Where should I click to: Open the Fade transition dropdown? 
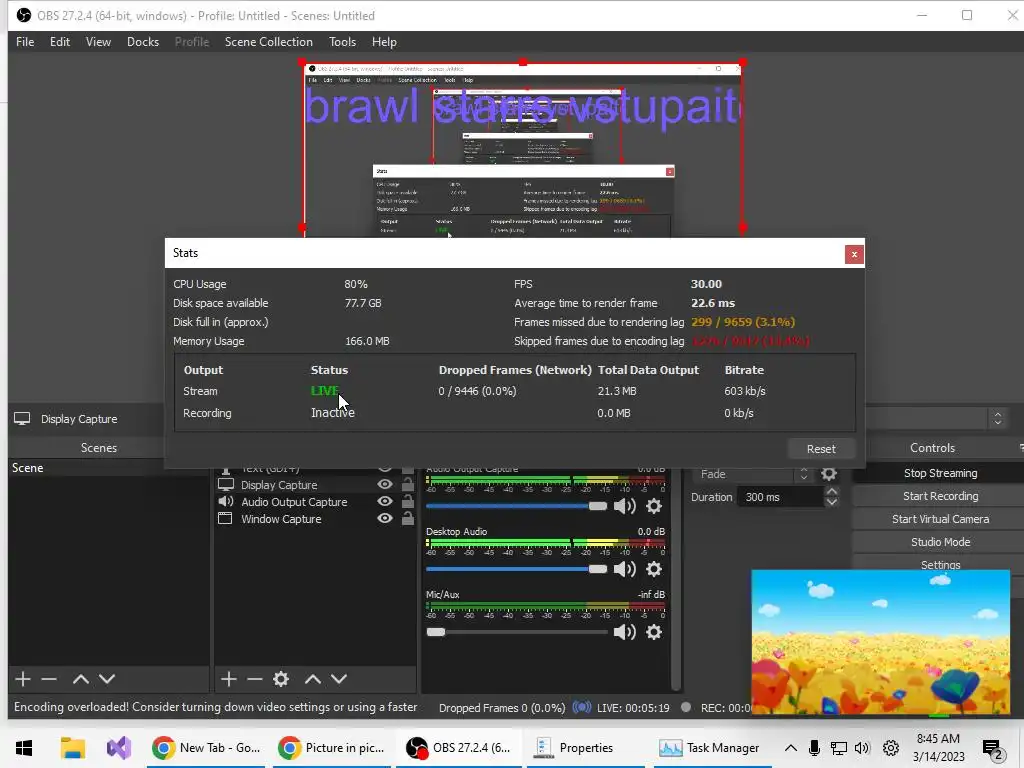(753, 474)
